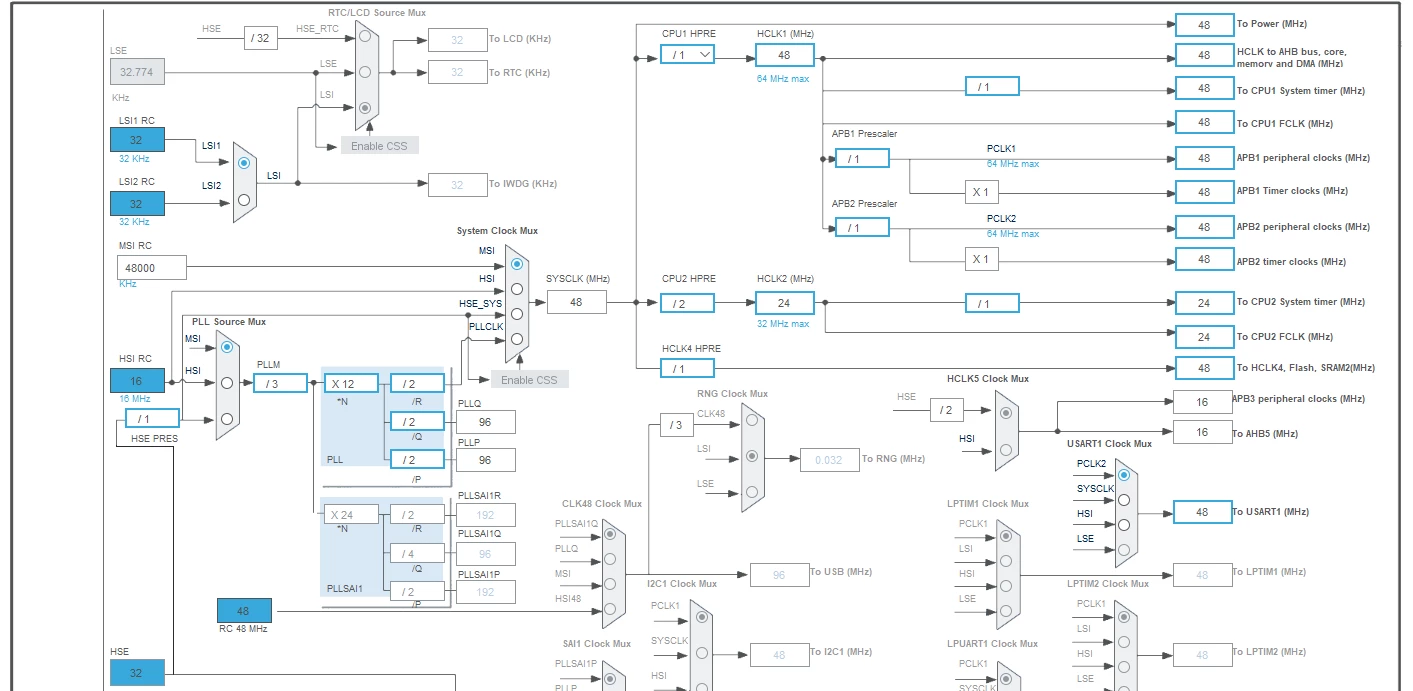Select CLK48 in RNG Clock Mux
1413x691 pixels.
pos(752,422)
